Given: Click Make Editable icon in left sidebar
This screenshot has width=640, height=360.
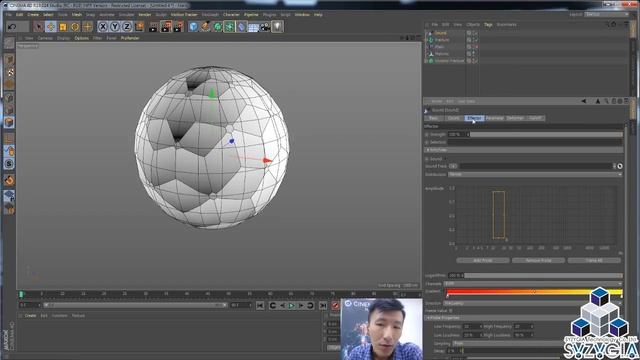Looking at the screenshot, I should [9, 43].
